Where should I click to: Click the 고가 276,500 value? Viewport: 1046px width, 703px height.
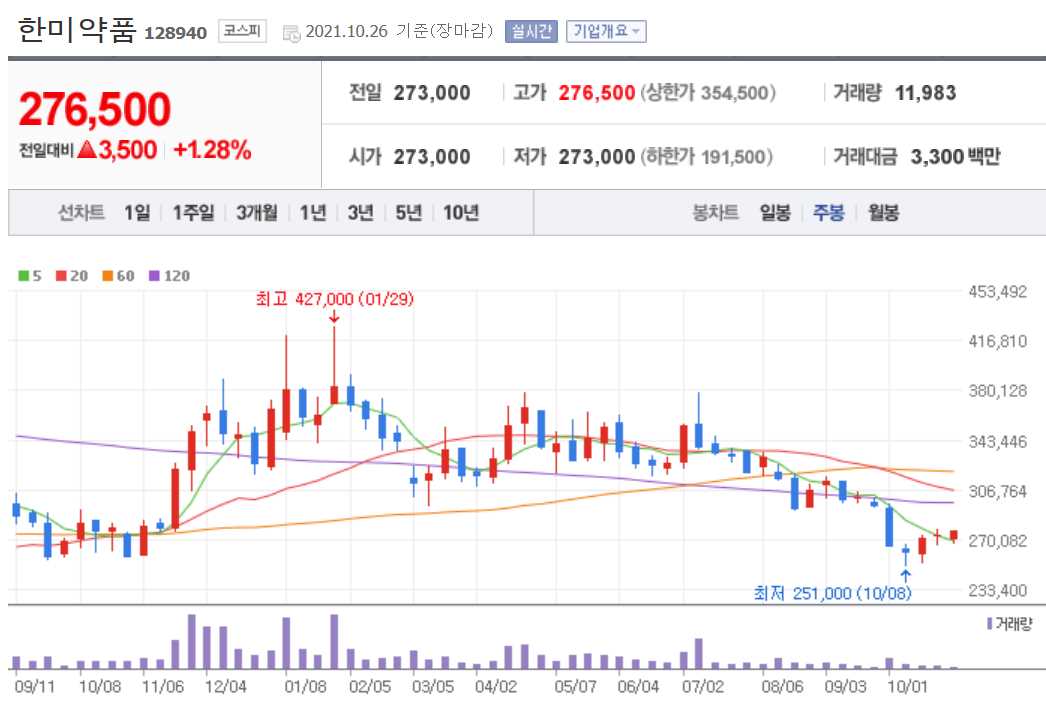click(x=596, y=93)
